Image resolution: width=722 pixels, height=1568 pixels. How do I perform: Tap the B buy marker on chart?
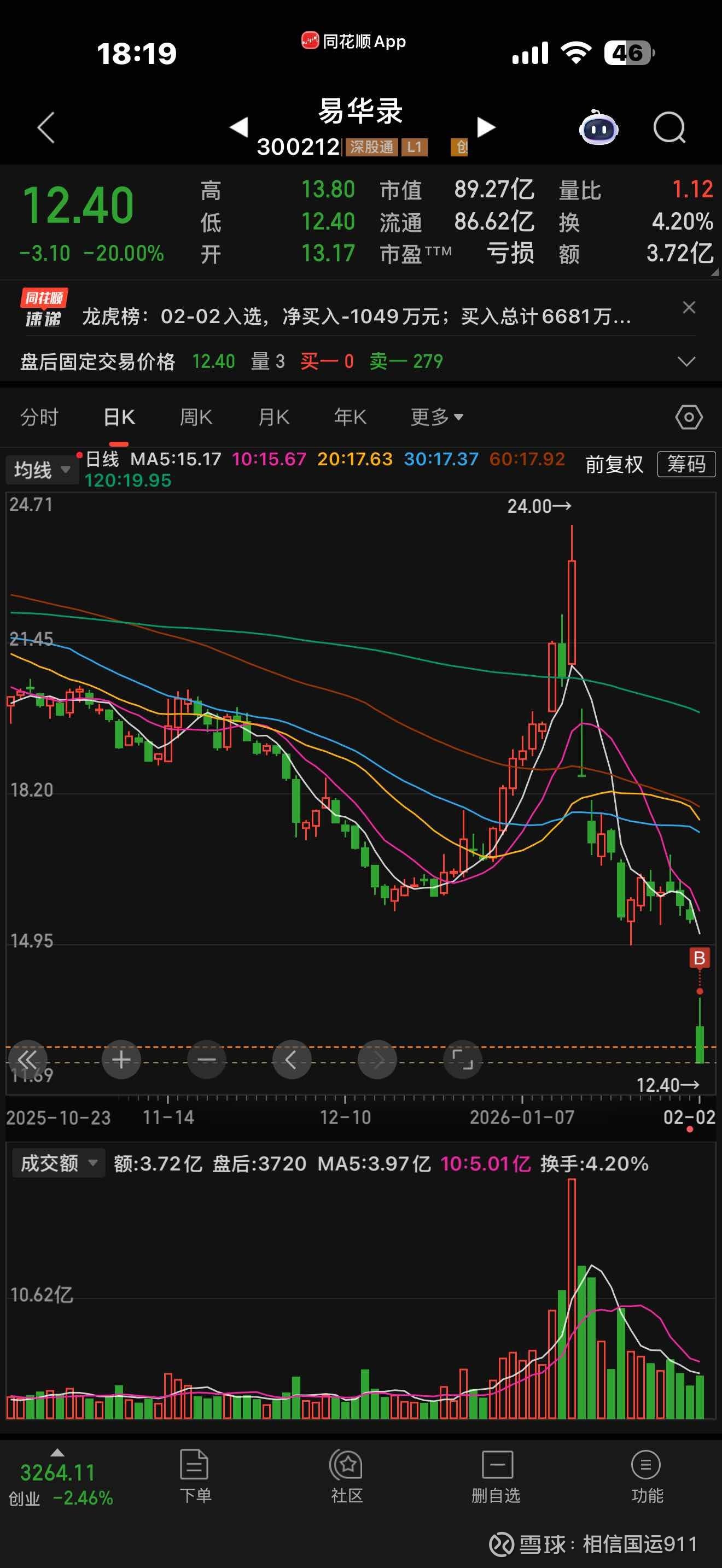pos(700,958)
